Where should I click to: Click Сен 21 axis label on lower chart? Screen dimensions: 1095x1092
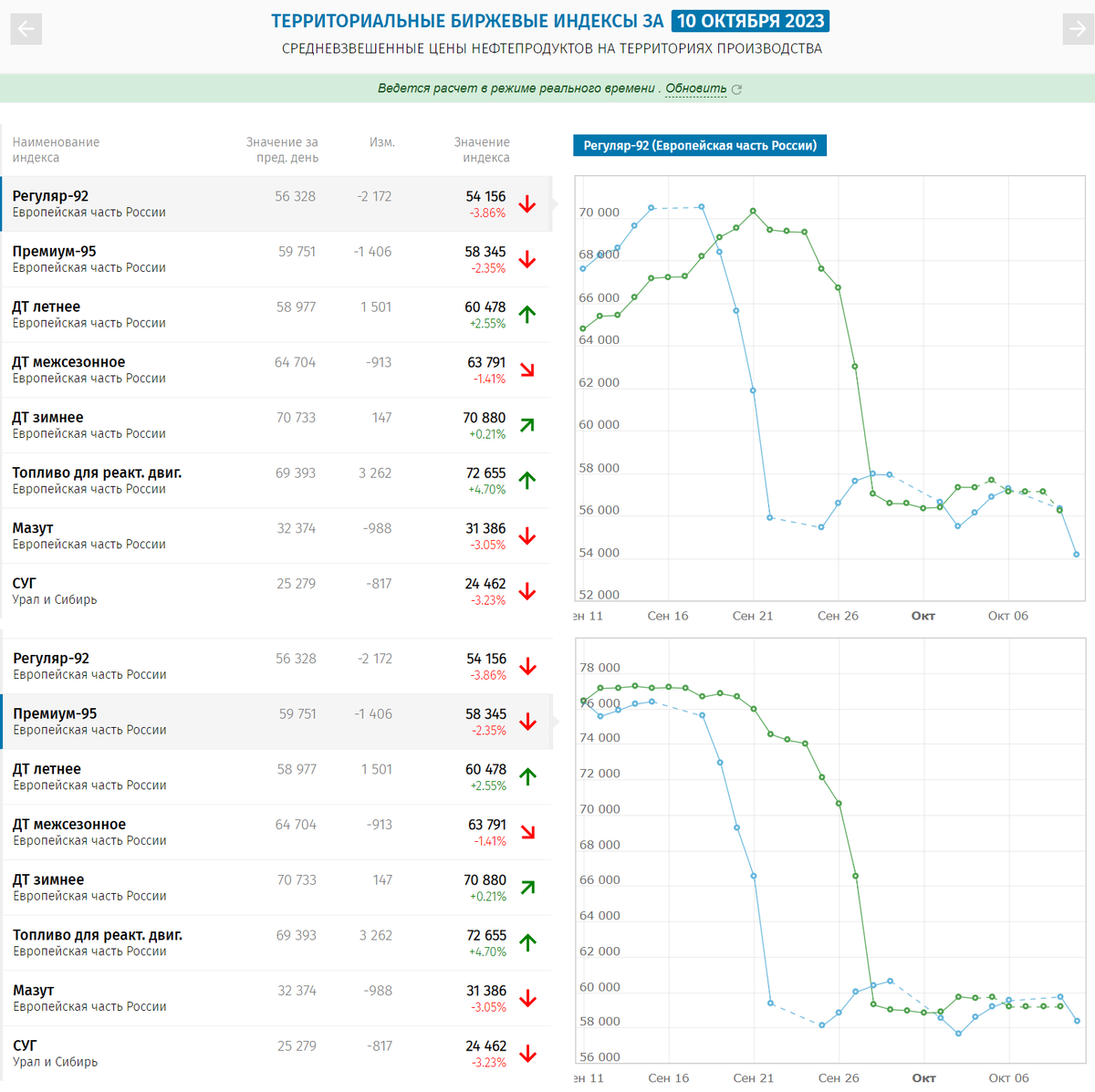coord(754,1078)
